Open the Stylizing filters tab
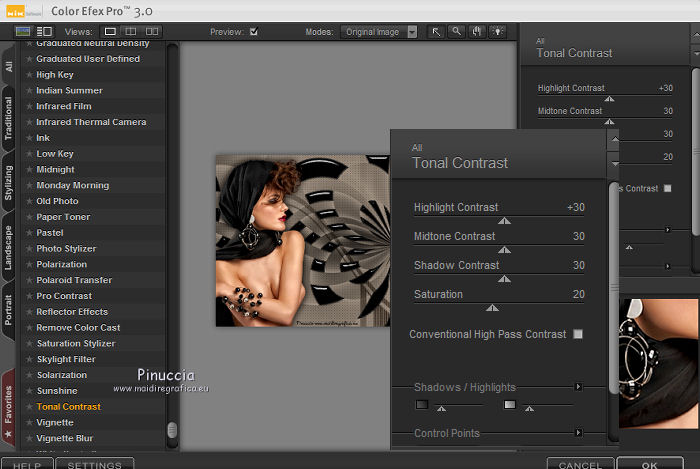The height and width of the screenshot is (469, 700). tap(8, 183)
